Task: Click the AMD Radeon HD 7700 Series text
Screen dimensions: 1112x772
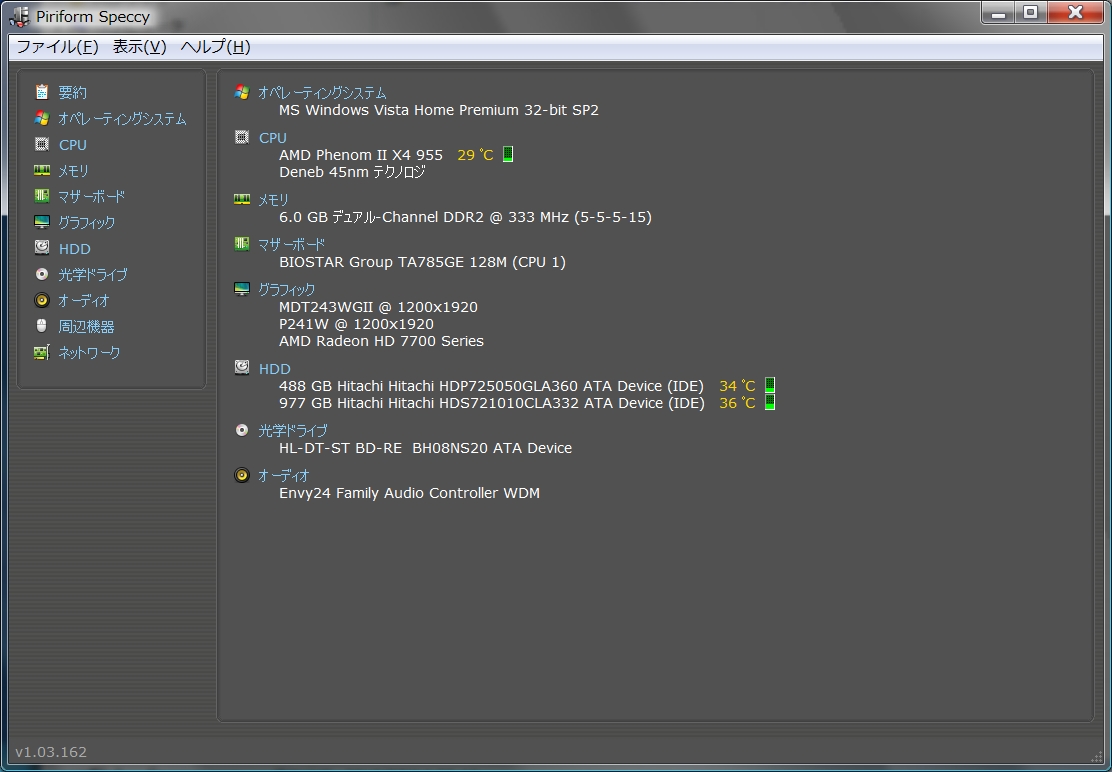Action: click(382, 341)
